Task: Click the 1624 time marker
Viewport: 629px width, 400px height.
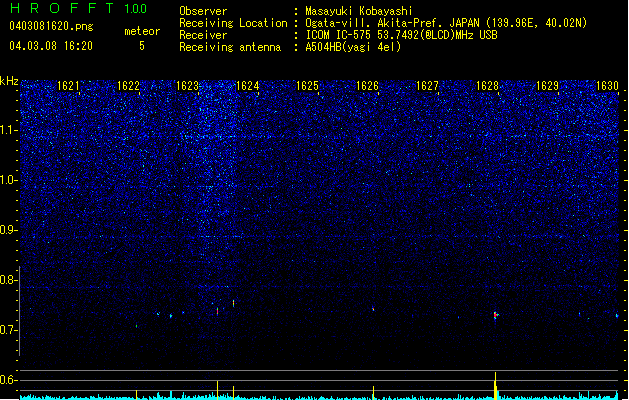Action: 248,86
